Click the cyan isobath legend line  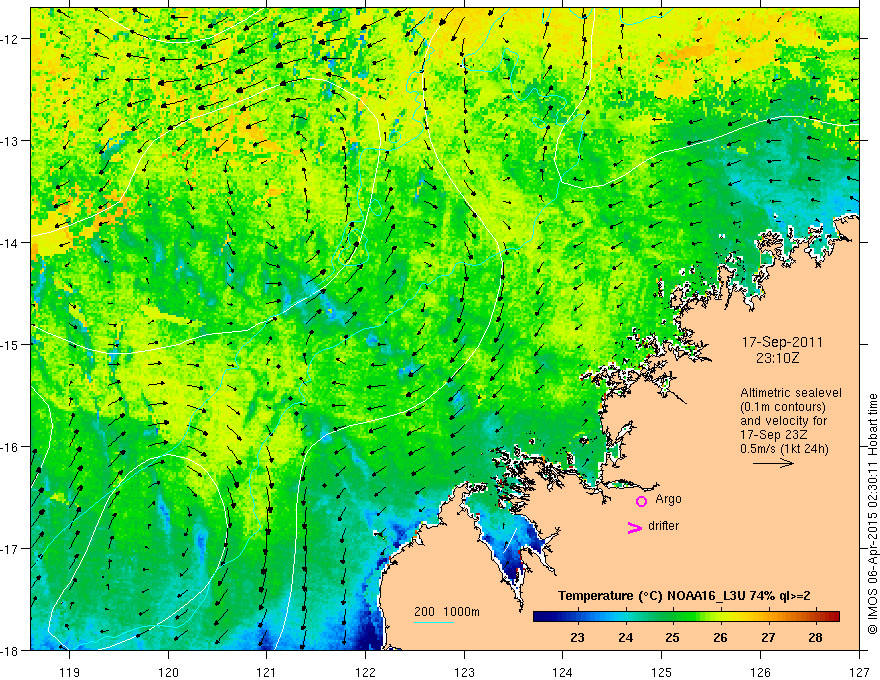434,622
